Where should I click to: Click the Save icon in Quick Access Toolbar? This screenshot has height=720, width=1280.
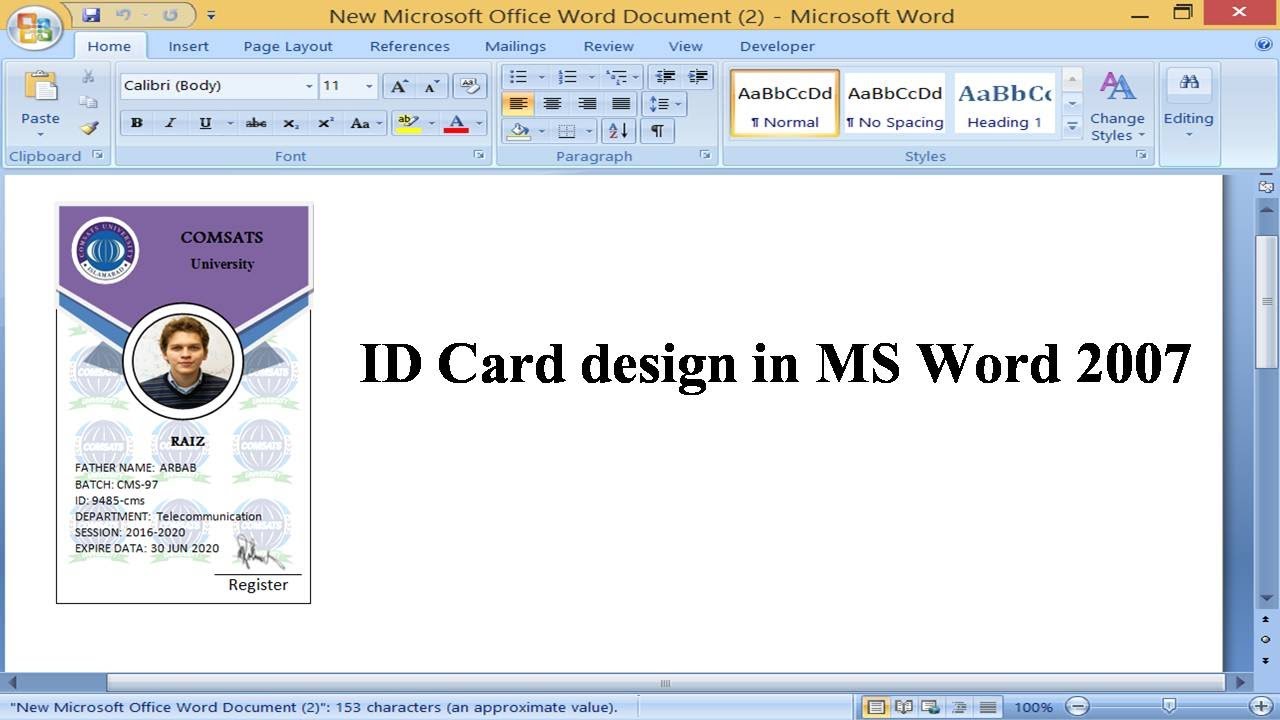click(x=91, y=15)
